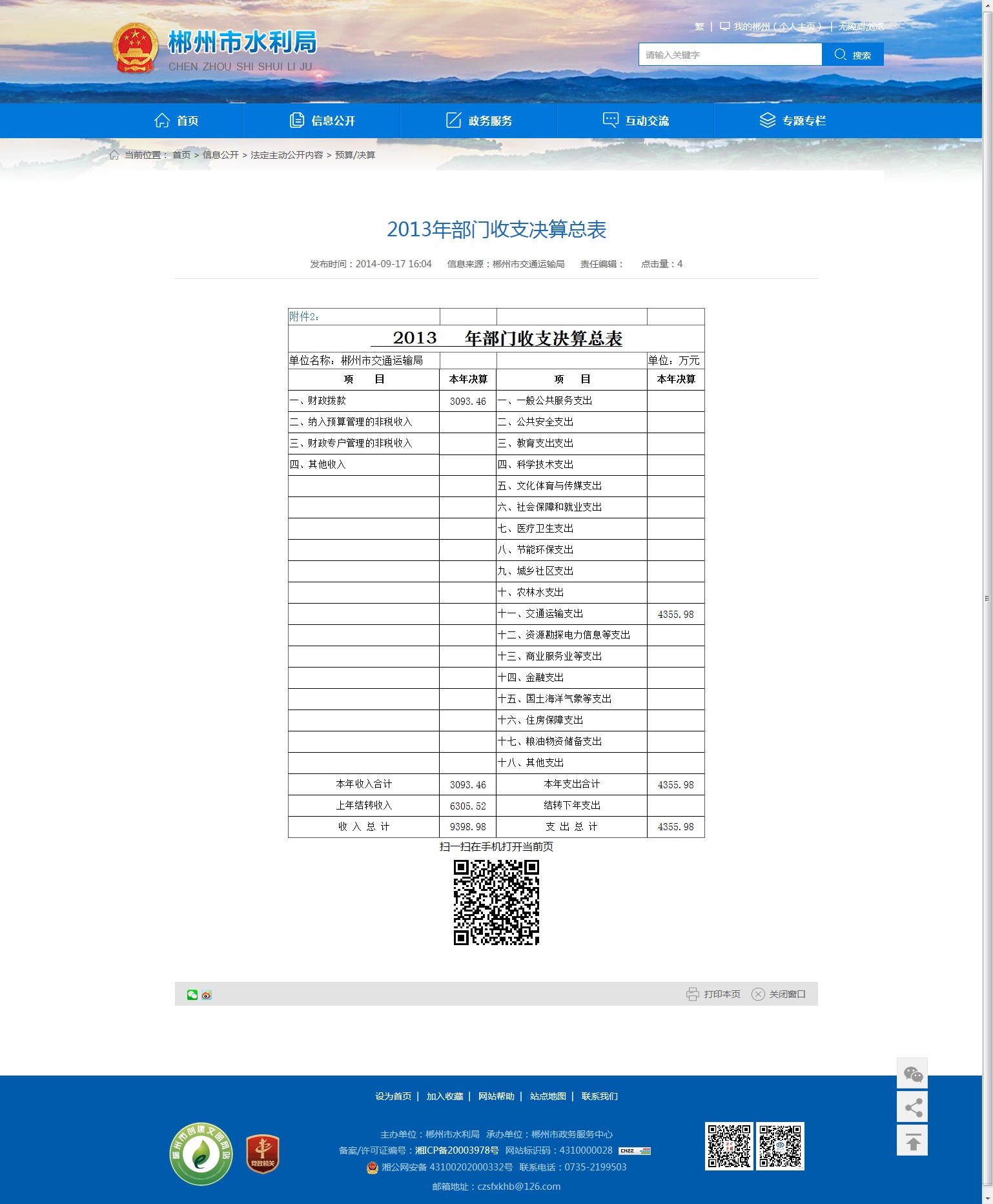993x1204 pixels.
Task: Click the 关闭窗口 close window button
Action: tap(779, 994)
